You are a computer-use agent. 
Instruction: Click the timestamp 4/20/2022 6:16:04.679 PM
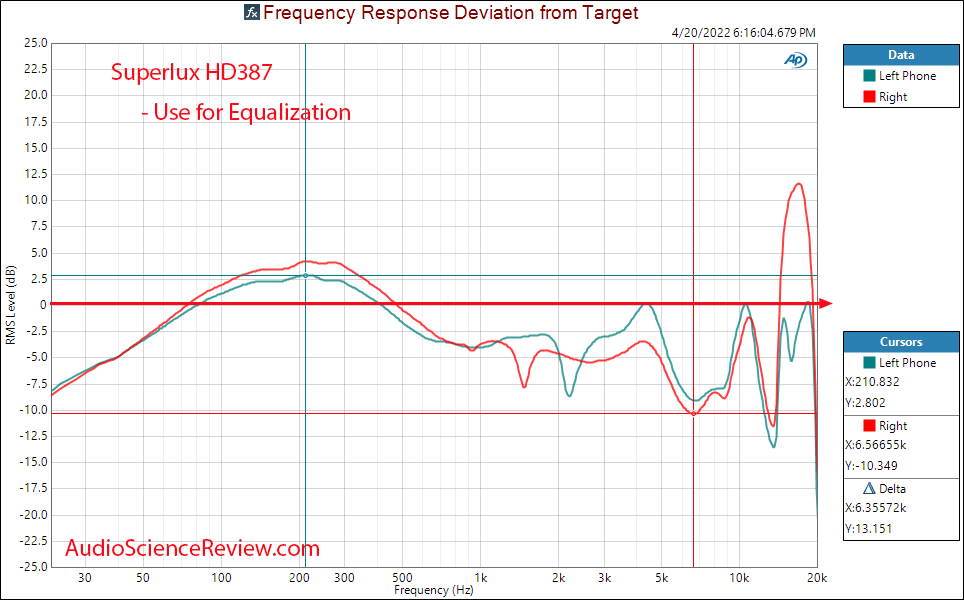coord(744,33)
